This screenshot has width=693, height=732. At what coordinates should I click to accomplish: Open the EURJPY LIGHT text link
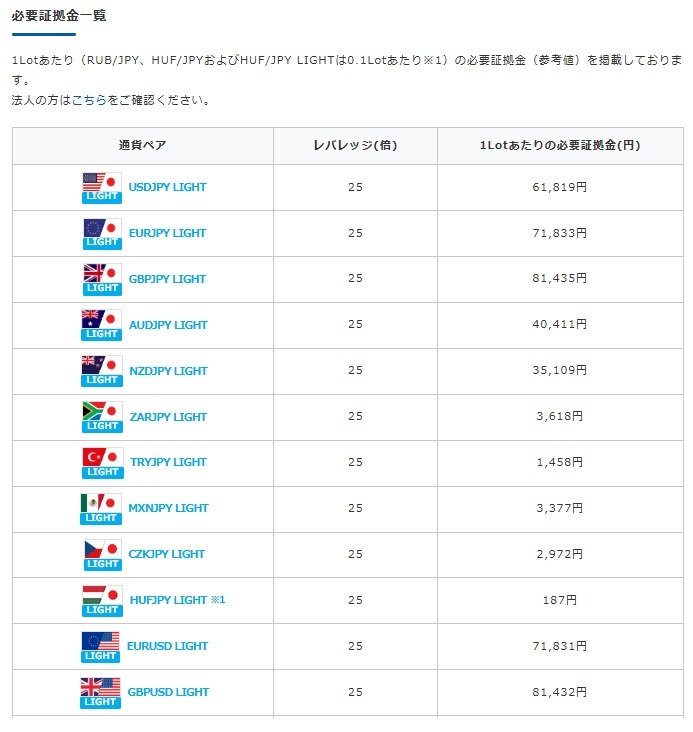point(168,233)
